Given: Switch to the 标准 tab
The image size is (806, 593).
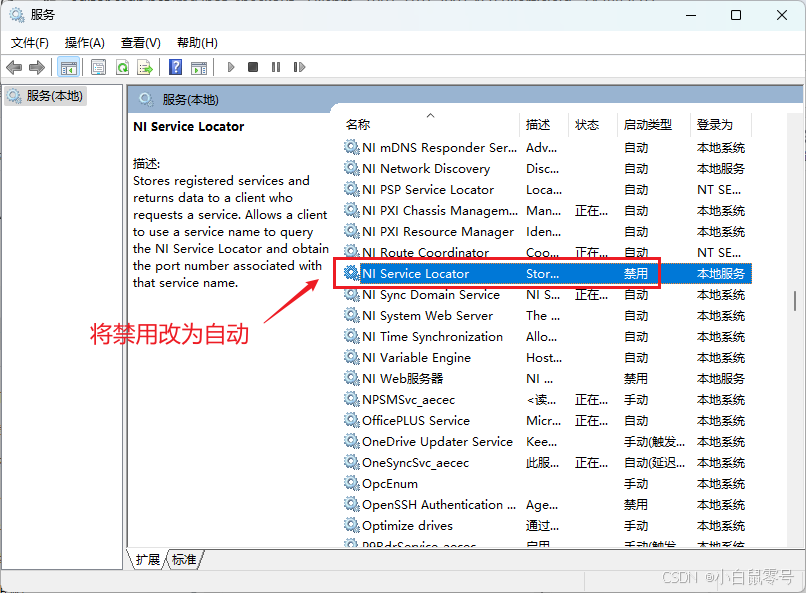Looking at the screenshot, I should point(183,560).
